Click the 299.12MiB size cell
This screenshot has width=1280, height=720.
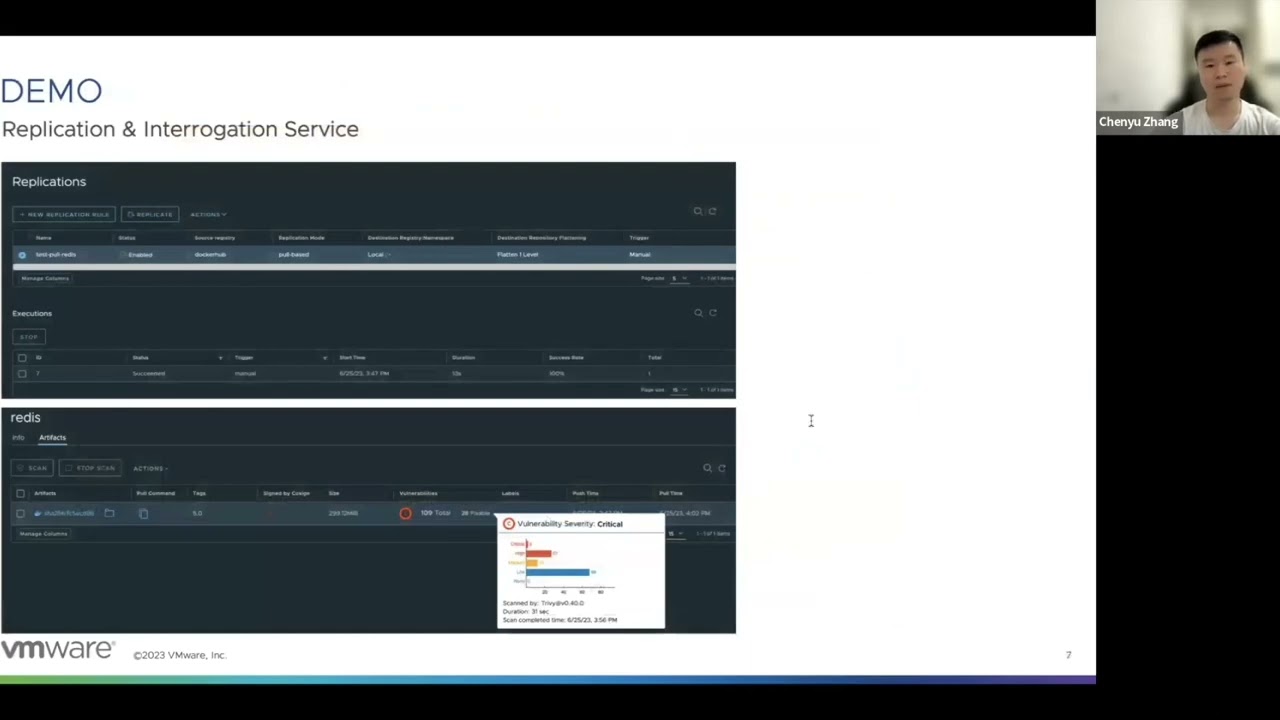click(x=343, y=513)
